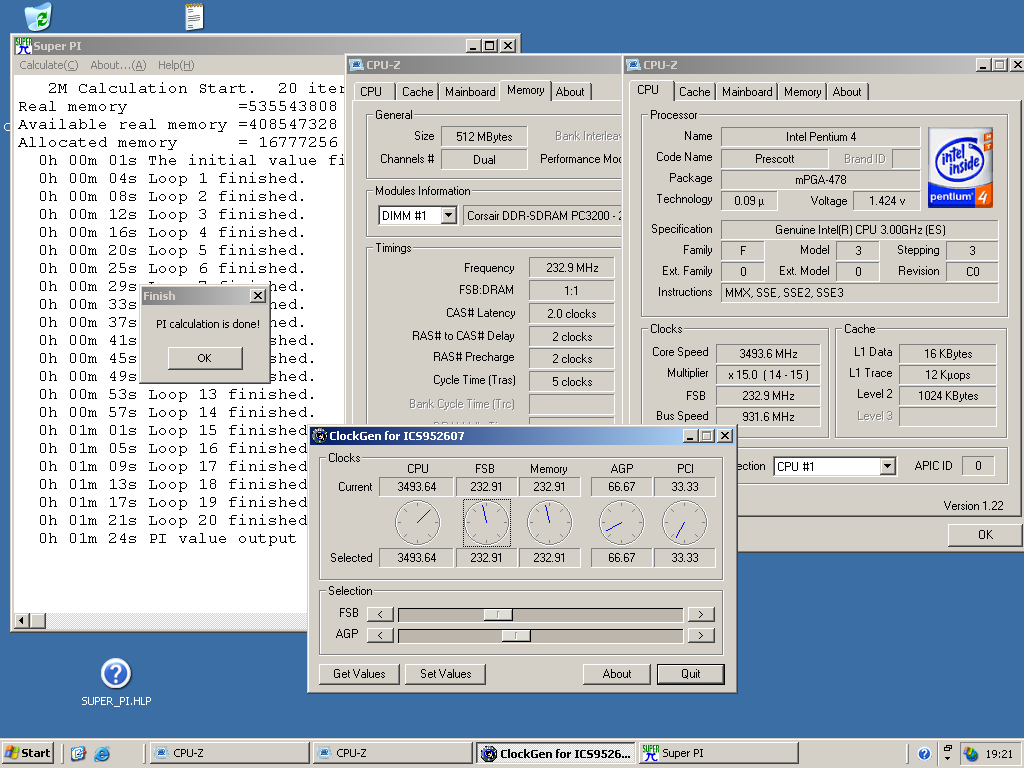Image resolution: width=1024 pixels, height=768 pixels.
Task: Switch to the Mainboard tab in CPU window
Action: tap(747, 92)
